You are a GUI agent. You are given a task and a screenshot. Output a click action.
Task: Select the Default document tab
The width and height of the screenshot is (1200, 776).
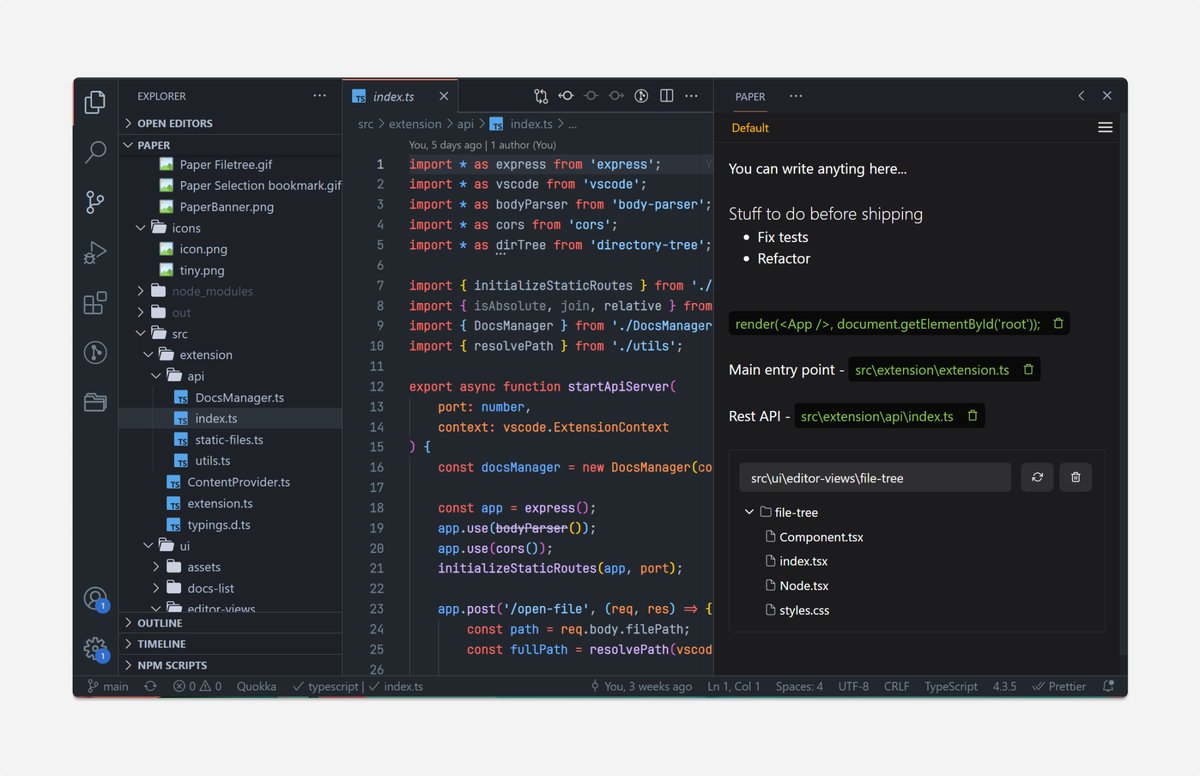(750, 128)
